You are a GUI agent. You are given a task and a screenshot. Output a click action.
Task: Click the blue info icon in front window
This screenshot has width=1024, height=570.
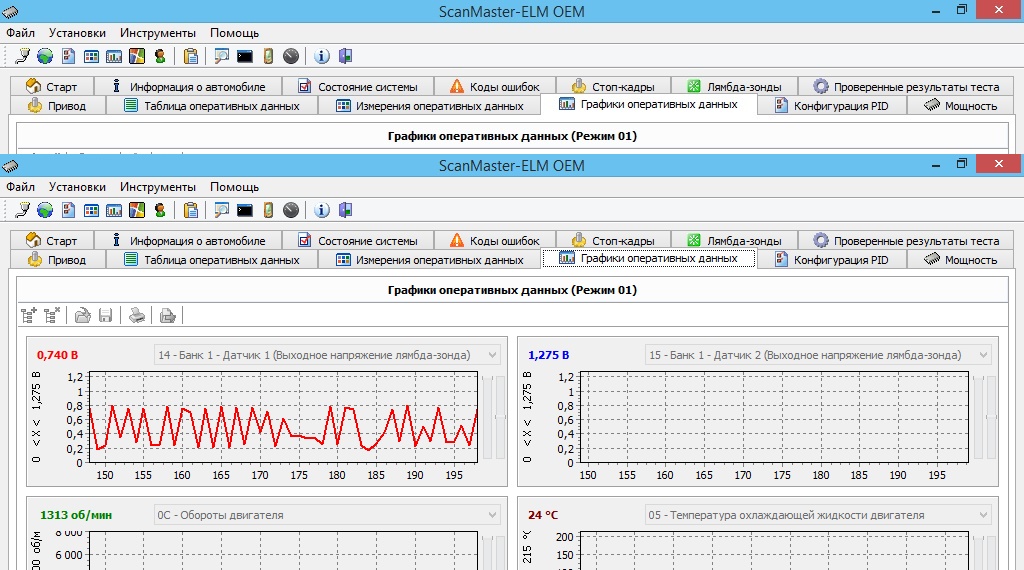pyautogui.click(x=322, y=210)
